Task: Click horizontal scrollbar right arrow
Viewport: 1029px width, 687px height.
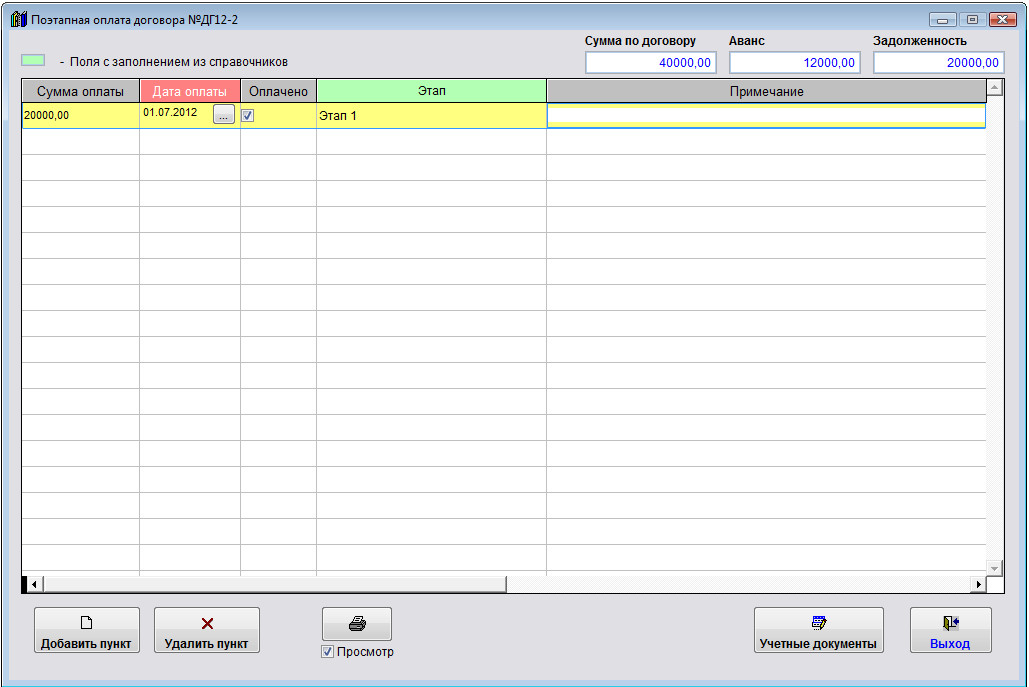Action: tap(978, 584)
